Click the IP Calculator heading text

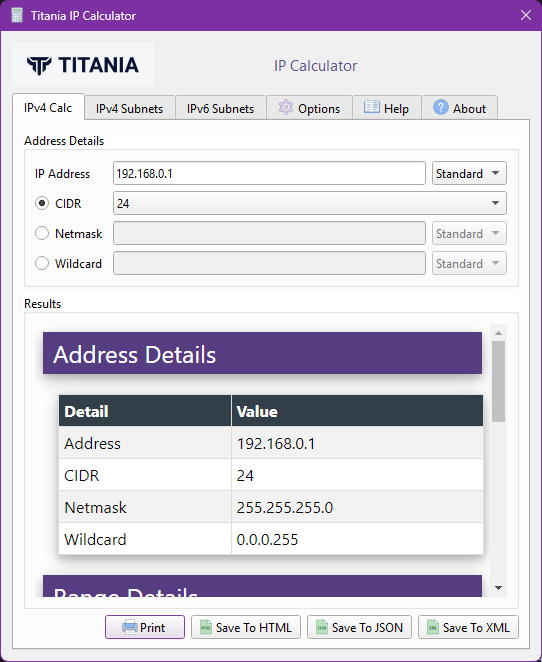[x=315, y=65]
